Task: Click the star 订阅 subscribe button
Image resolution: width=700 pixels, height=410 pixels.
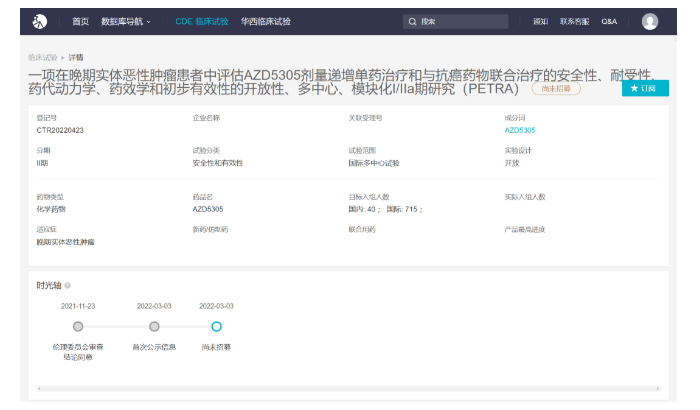Action: pos(645,88)
